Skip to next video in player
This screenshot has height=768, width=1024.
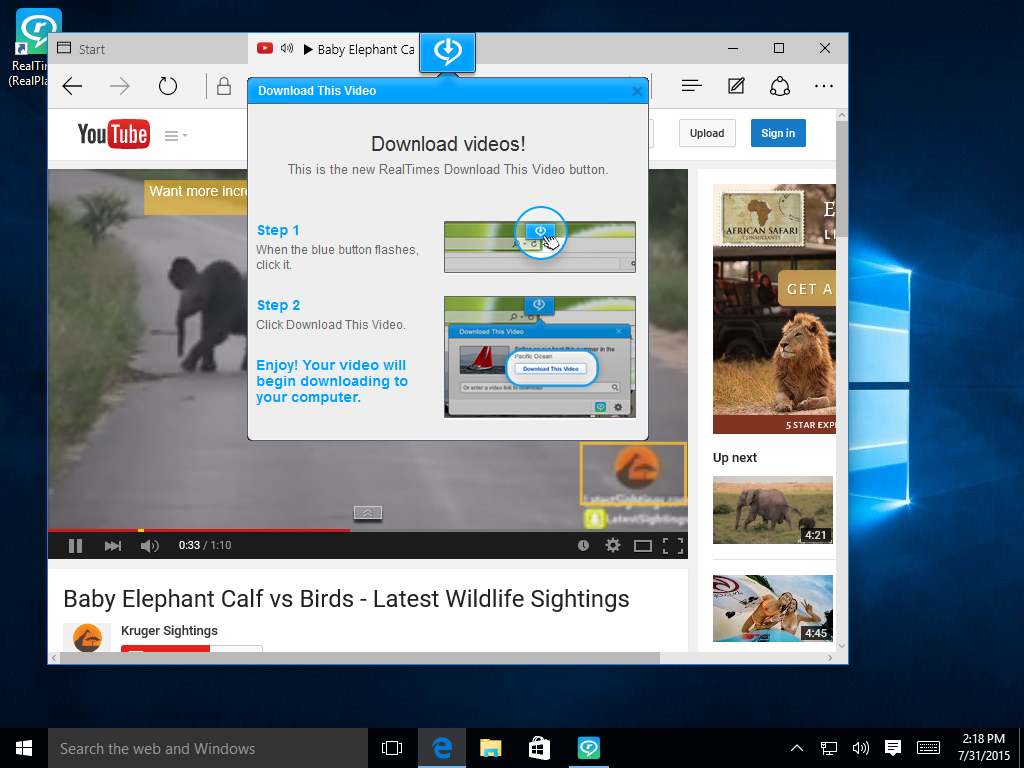tap(113, 546)
